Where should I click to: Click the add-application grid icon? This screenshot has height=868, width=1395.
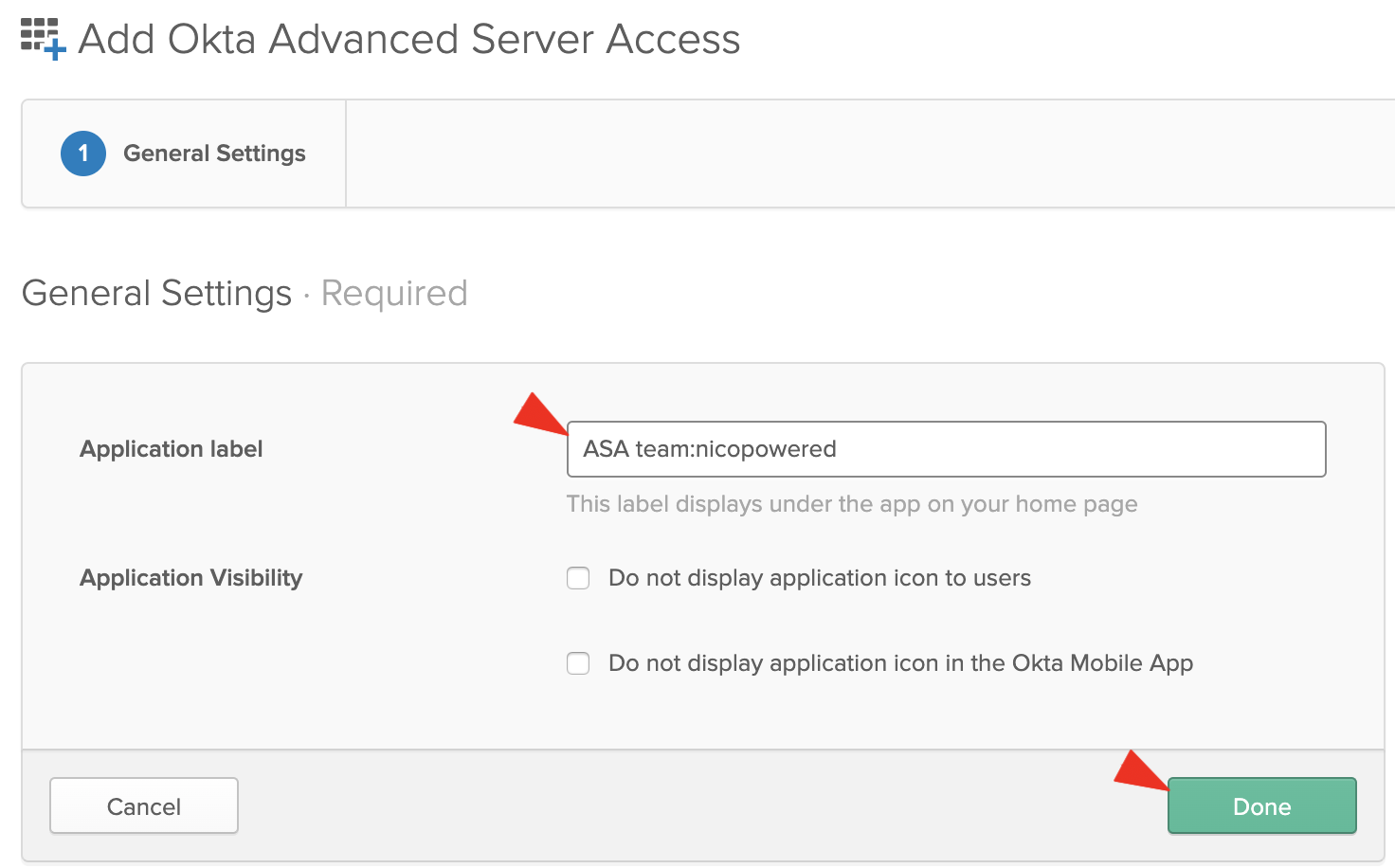(43, 38)
